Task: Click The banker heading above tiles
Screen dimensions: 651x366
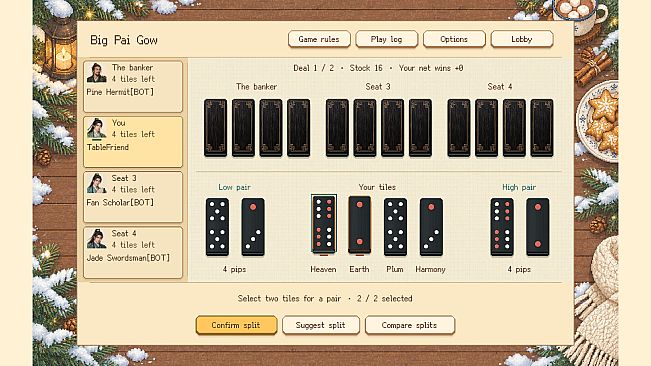Action: pyautogui.click(x=257, y=86)
